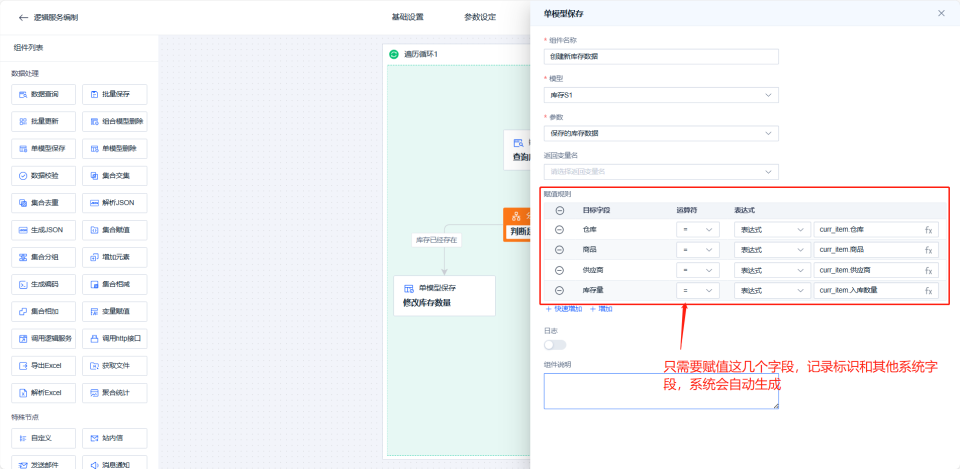Remove the 供应商 assignment rule row
The height and width of the screenshot is (469, 960).
(x=560, y=270)
